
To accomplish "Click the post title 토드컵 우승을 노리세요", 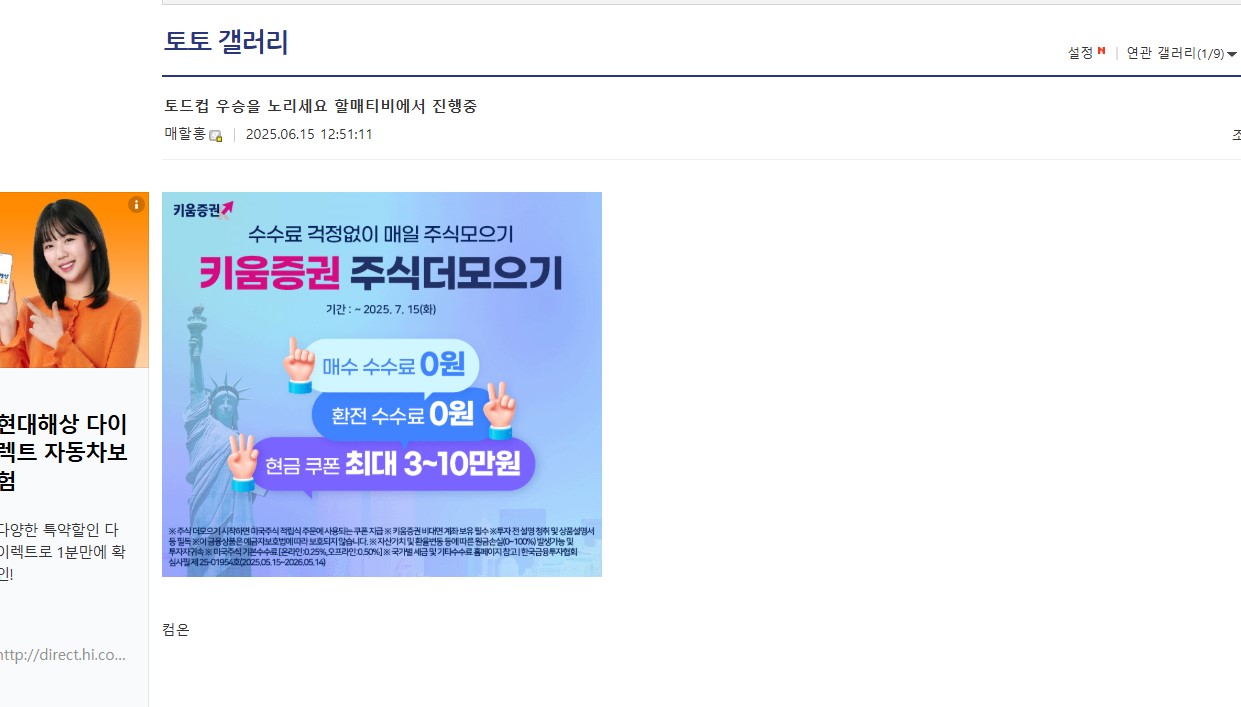I will [320, 106].
